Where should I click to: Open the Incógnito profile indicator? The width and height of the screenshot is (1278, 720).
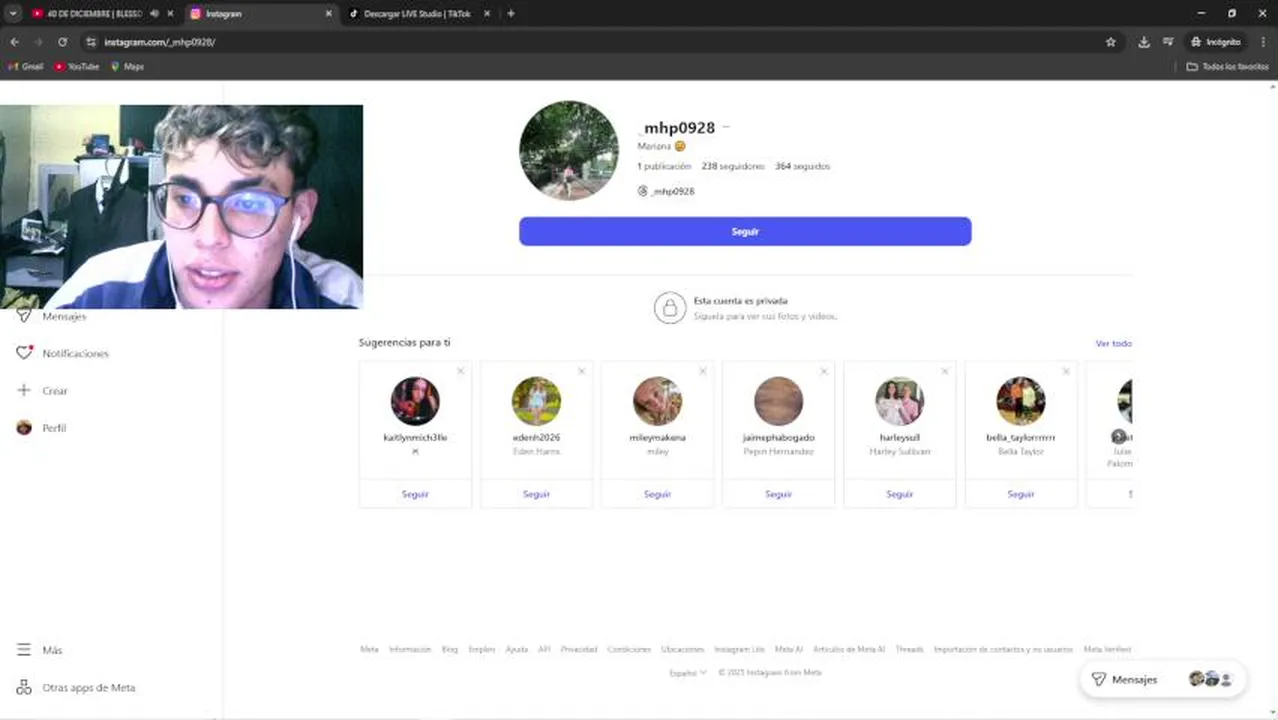[x=1216, y=42]
